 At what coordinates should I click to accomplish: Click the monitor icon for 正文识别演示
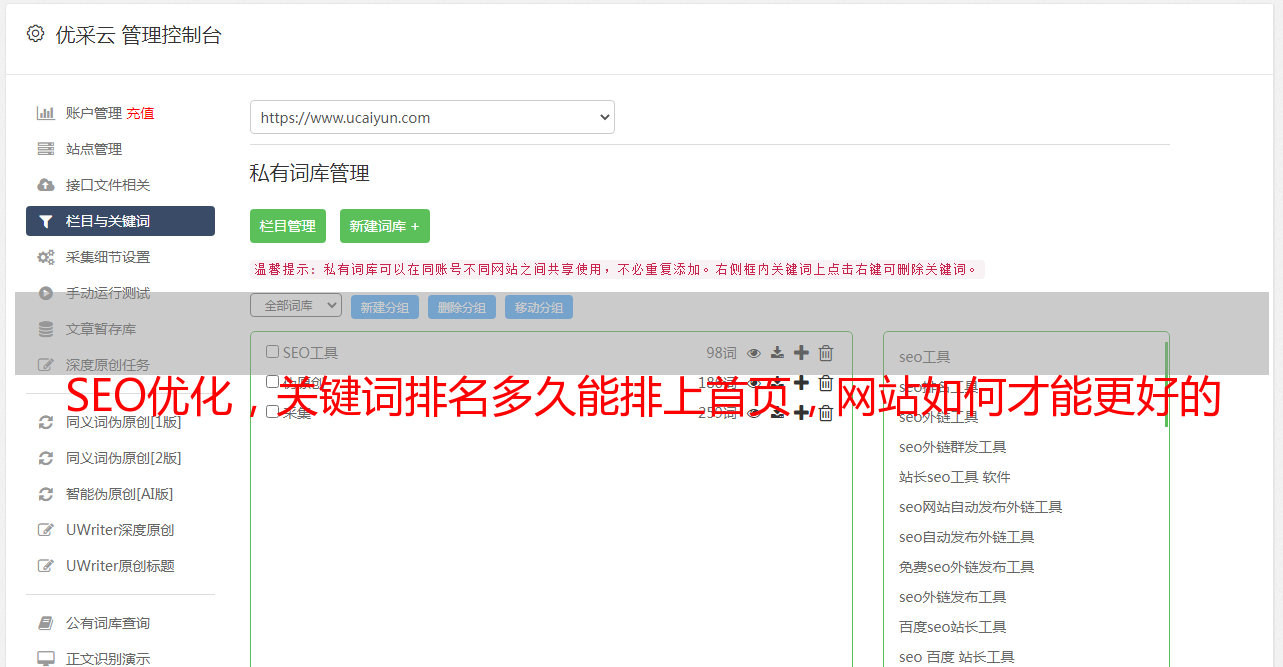click(46, 659)
